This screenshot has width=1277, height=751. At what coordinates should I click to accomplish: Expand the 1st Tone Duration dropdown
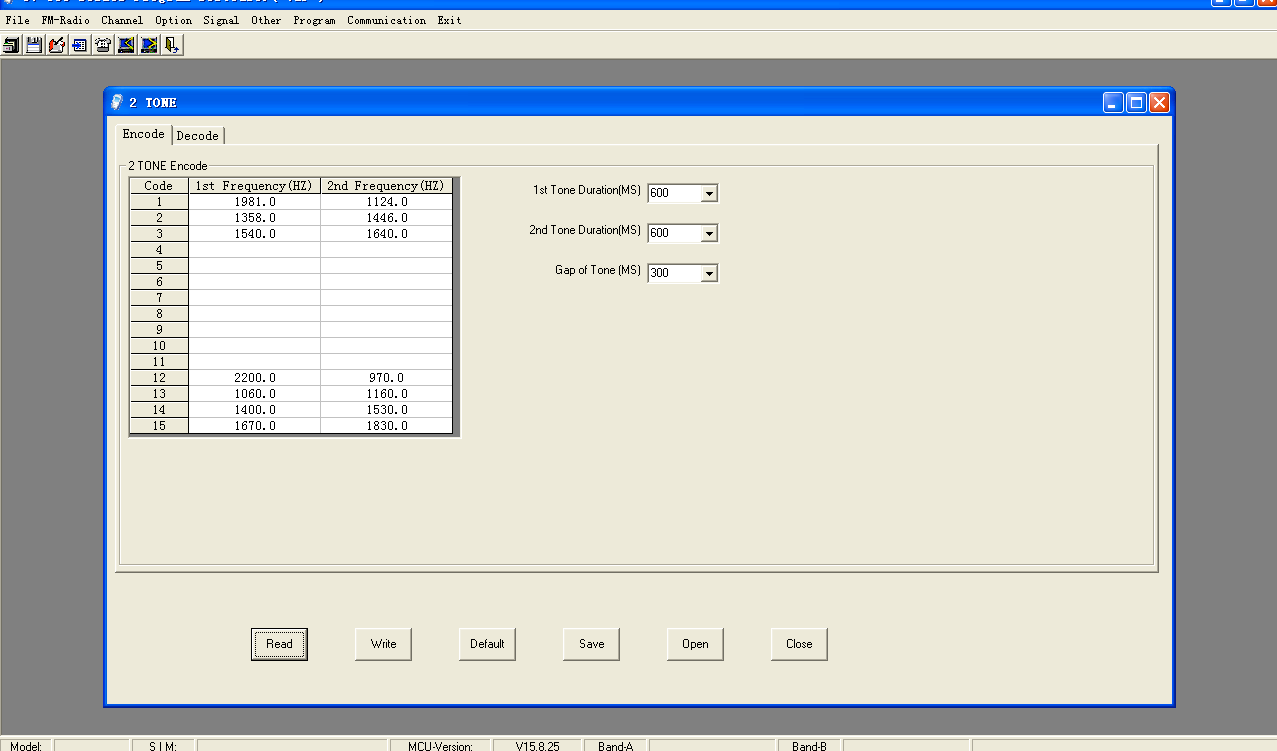coord(709,193)
